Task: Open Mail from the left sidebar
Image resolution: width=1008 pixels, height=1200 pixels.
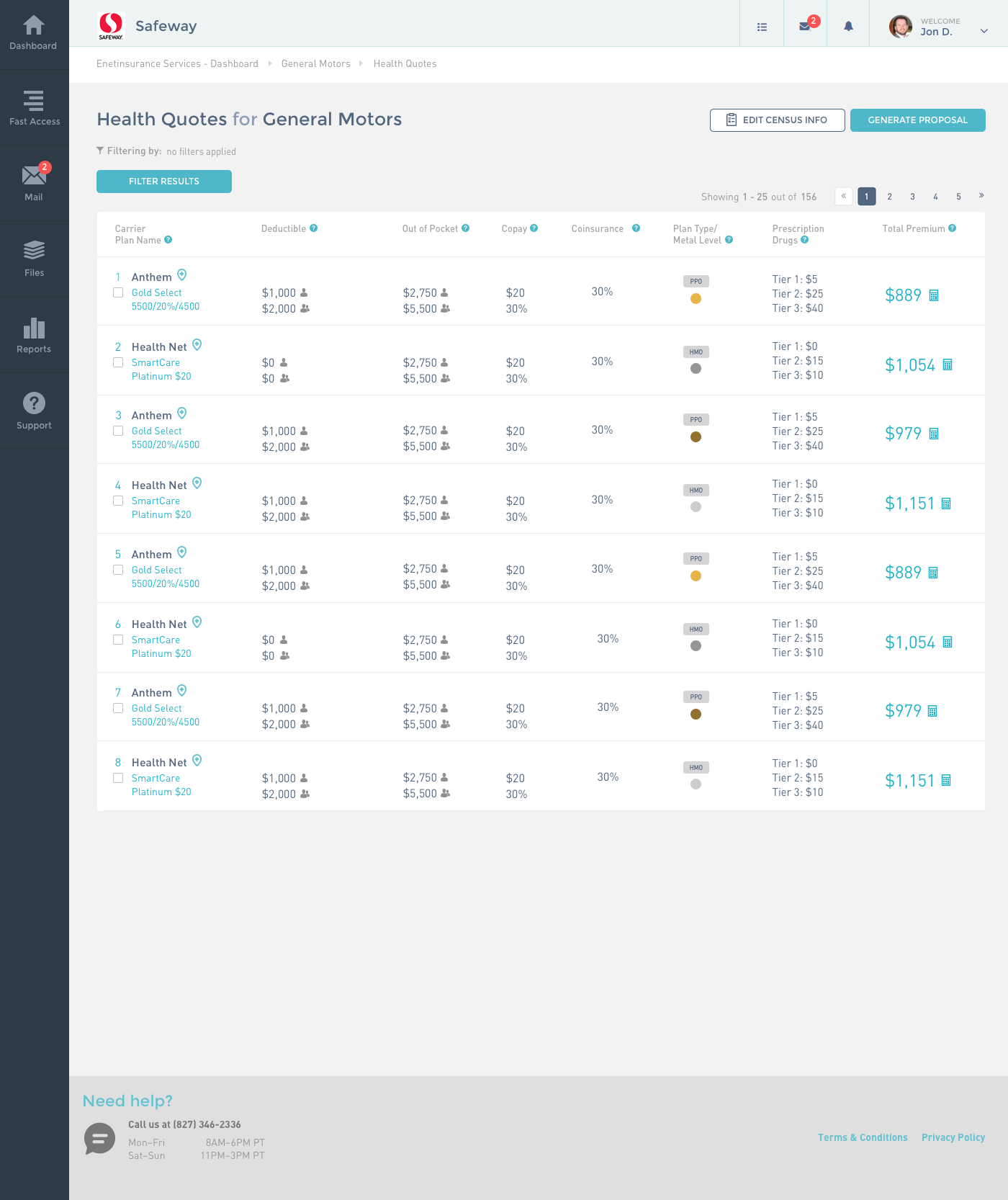Action: coord(34,183)
